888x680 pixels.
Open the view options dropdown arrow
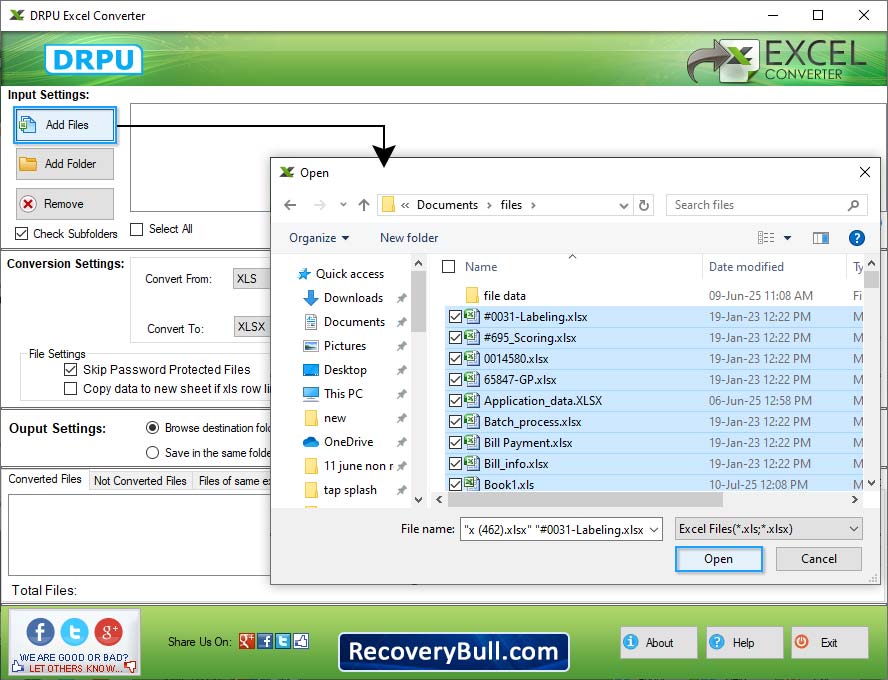(x=787, y=238)
